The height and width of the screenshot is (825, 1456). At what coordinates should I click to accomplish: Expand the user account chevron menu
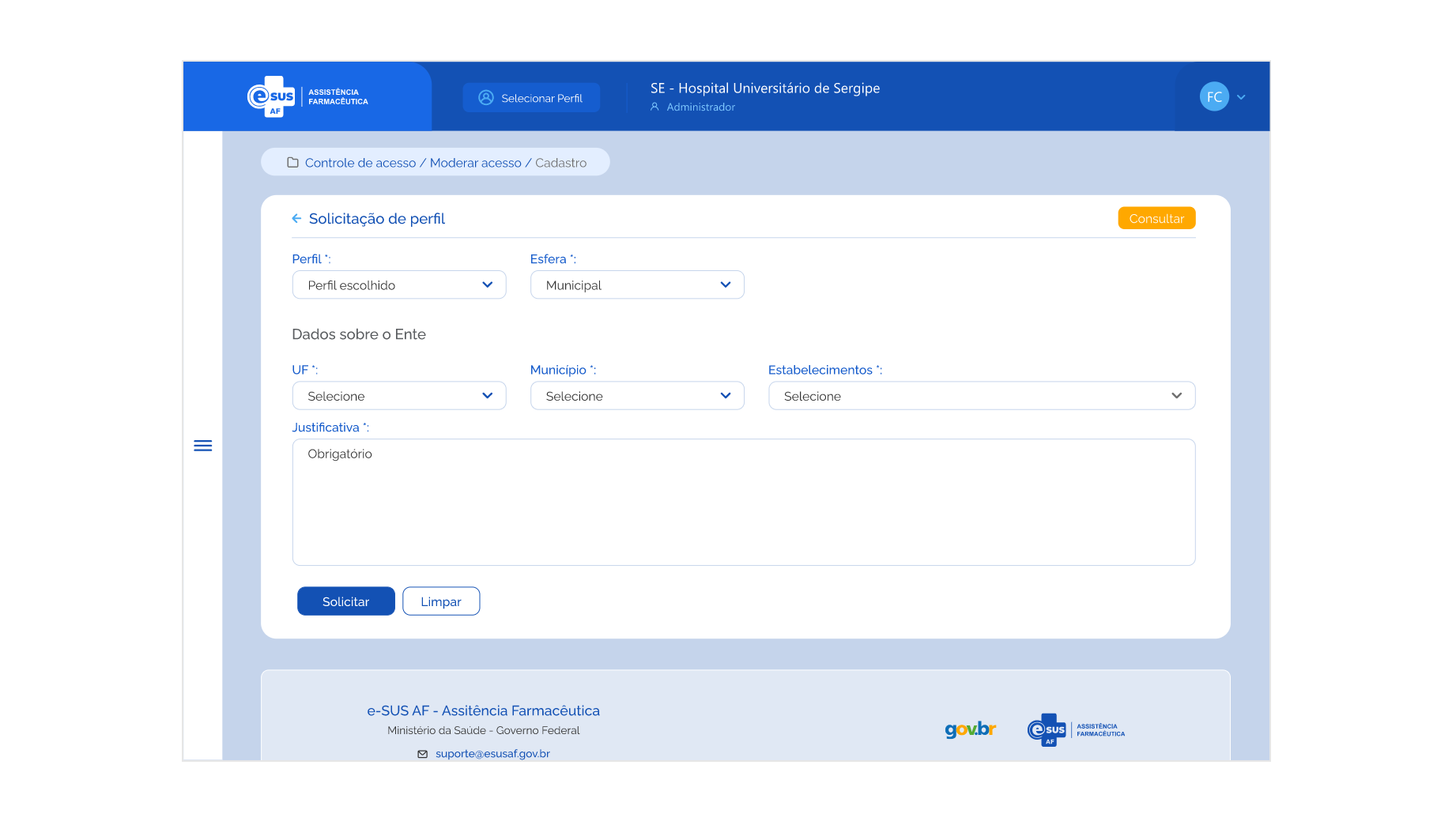point(1241,97)
